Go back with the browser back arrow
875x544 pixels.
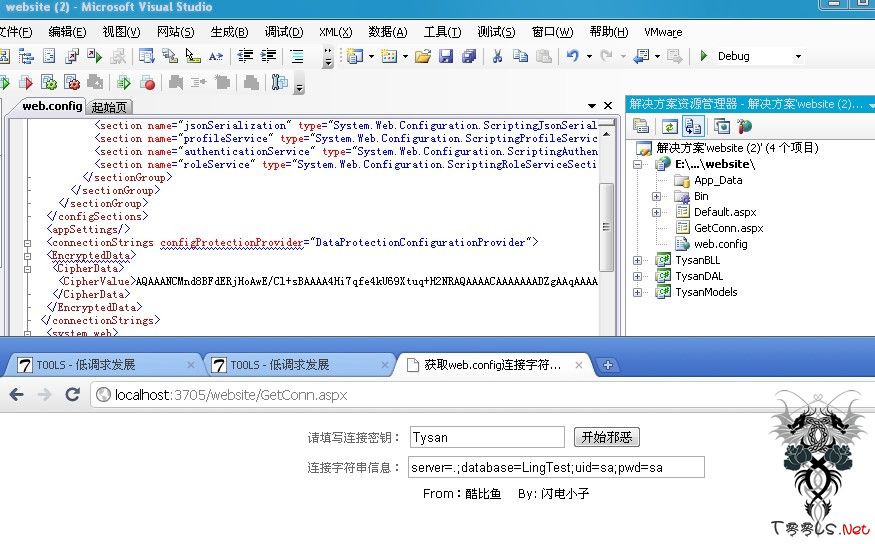17,394
